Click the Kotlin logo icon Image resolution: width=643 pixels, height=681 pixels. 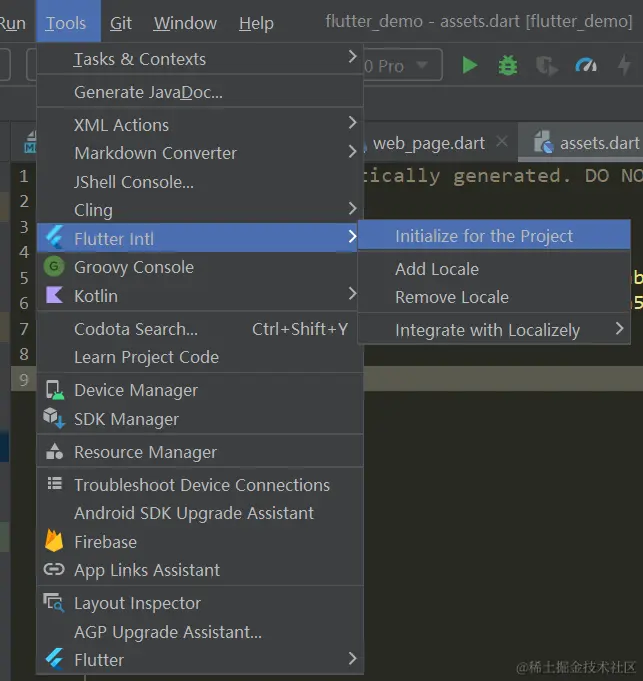point(55,295)
